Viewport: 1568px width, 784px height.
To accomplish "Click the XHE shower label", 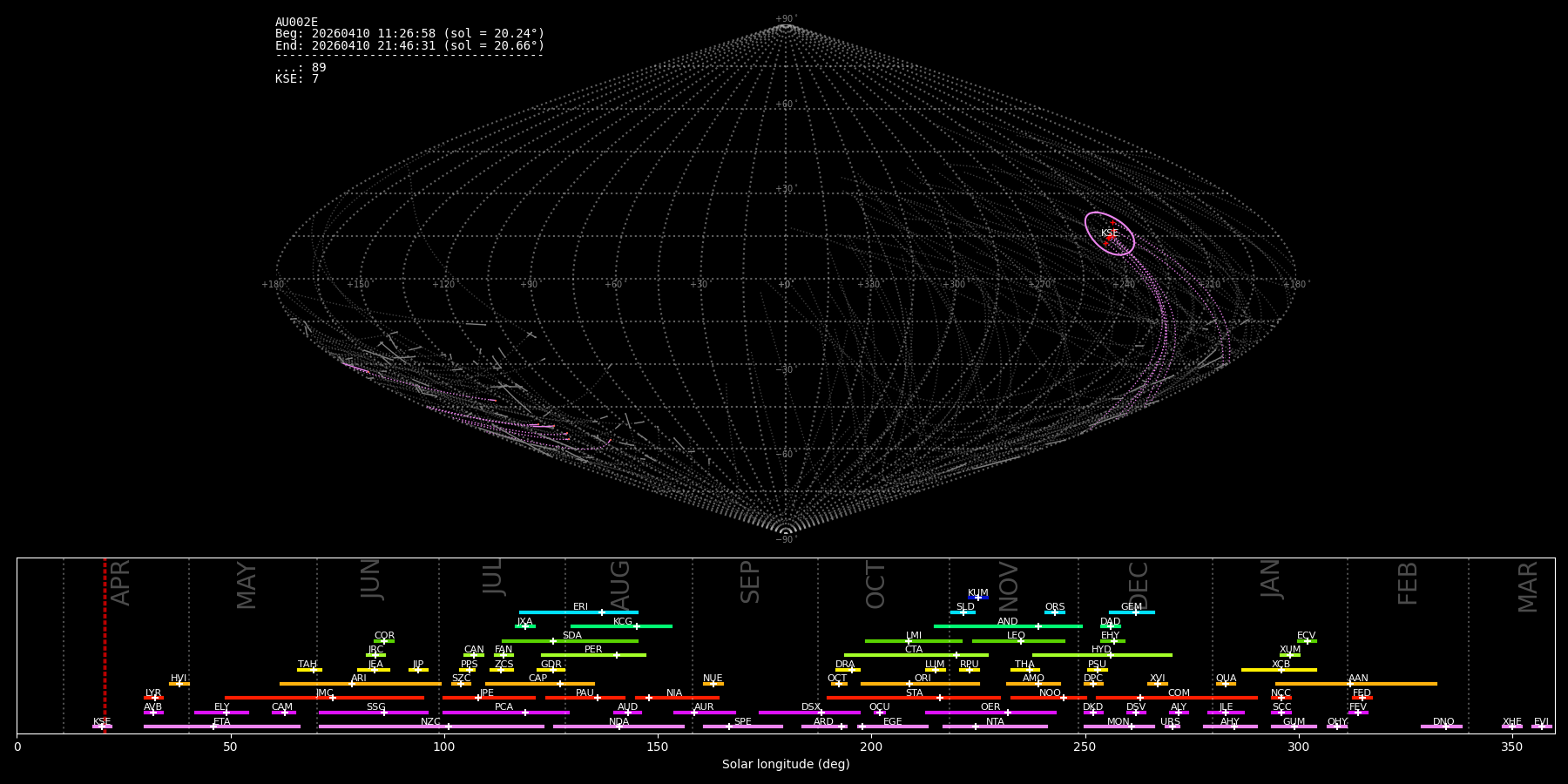I will (1512, 722).
